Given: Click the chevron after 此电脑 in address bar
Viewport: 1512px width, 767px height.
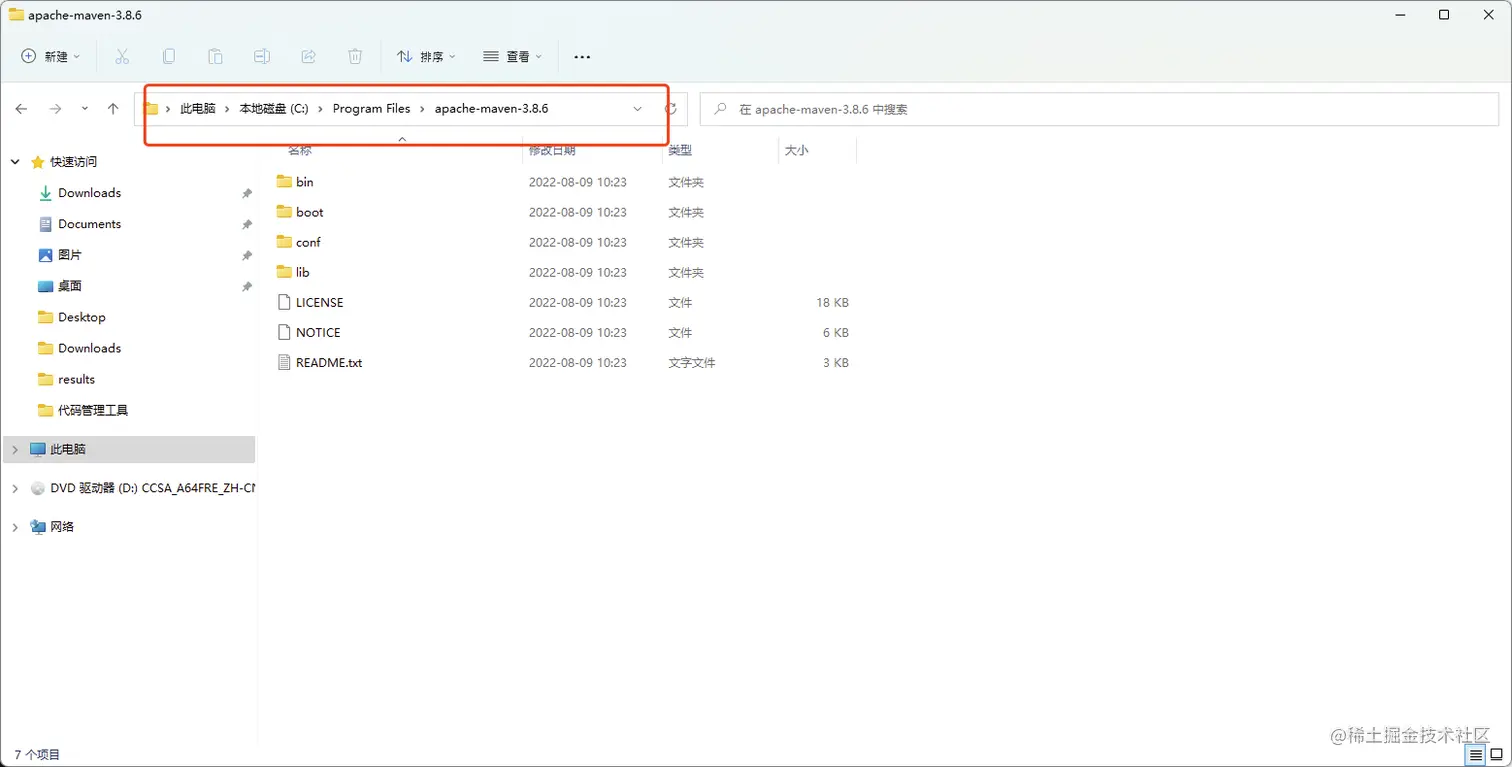Looking at the screenshot, I should 227,109.
